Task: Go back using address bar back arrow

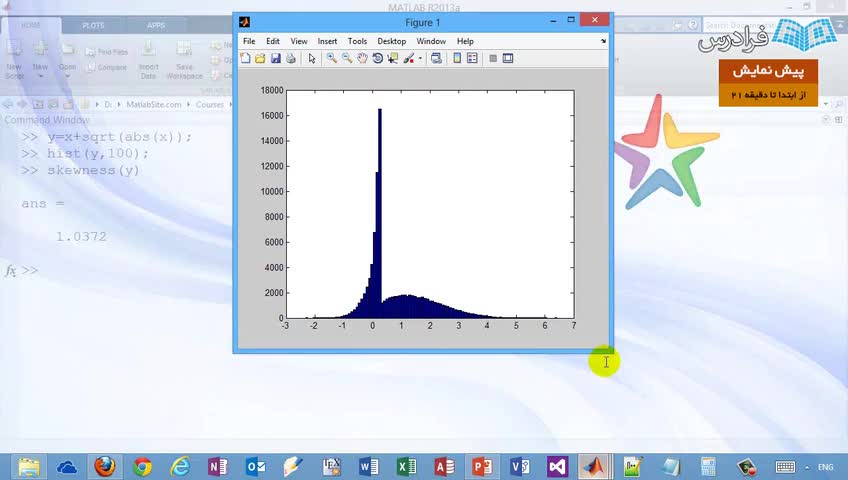Action: pyautogui.click(x=8, y=104)
